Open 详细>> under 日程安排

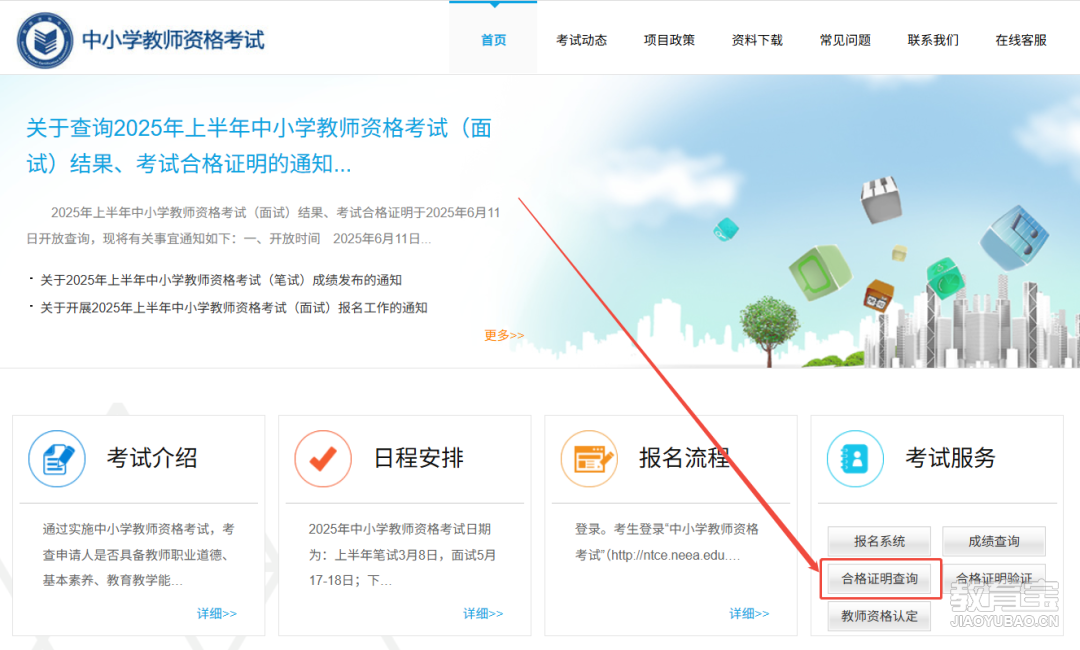[483, 613]
